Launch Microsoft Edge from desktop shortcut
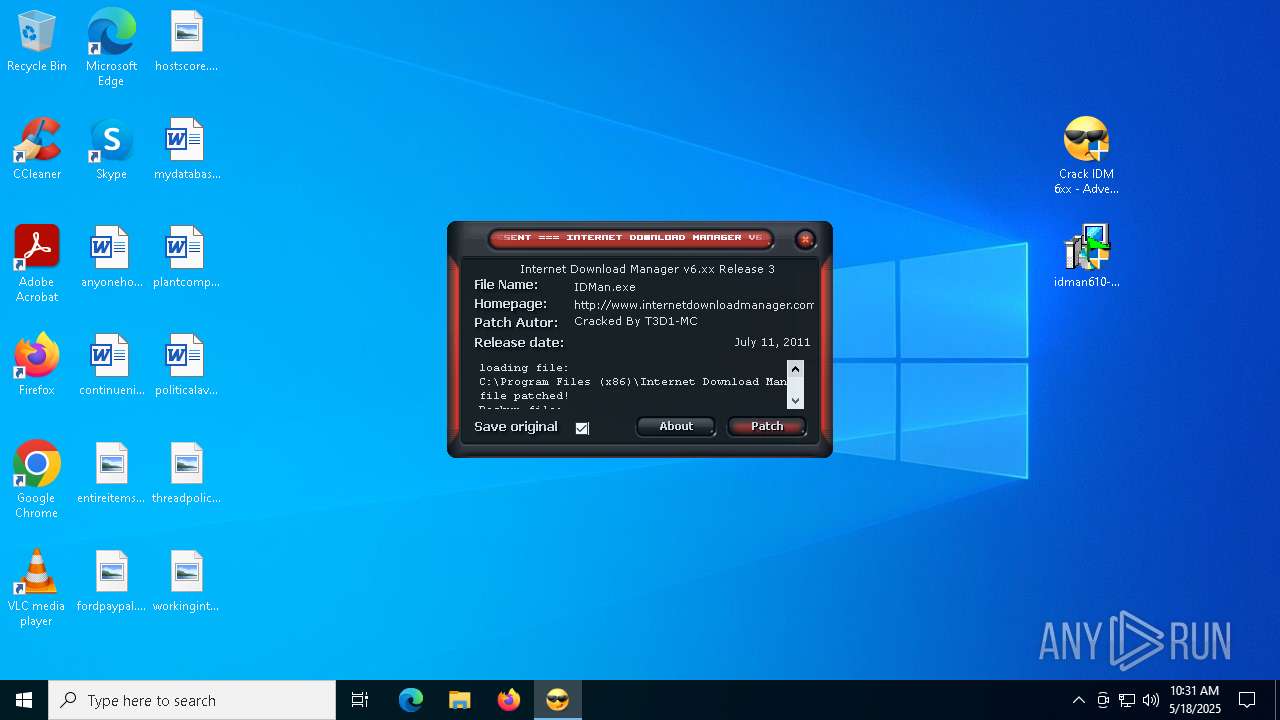 111,48
